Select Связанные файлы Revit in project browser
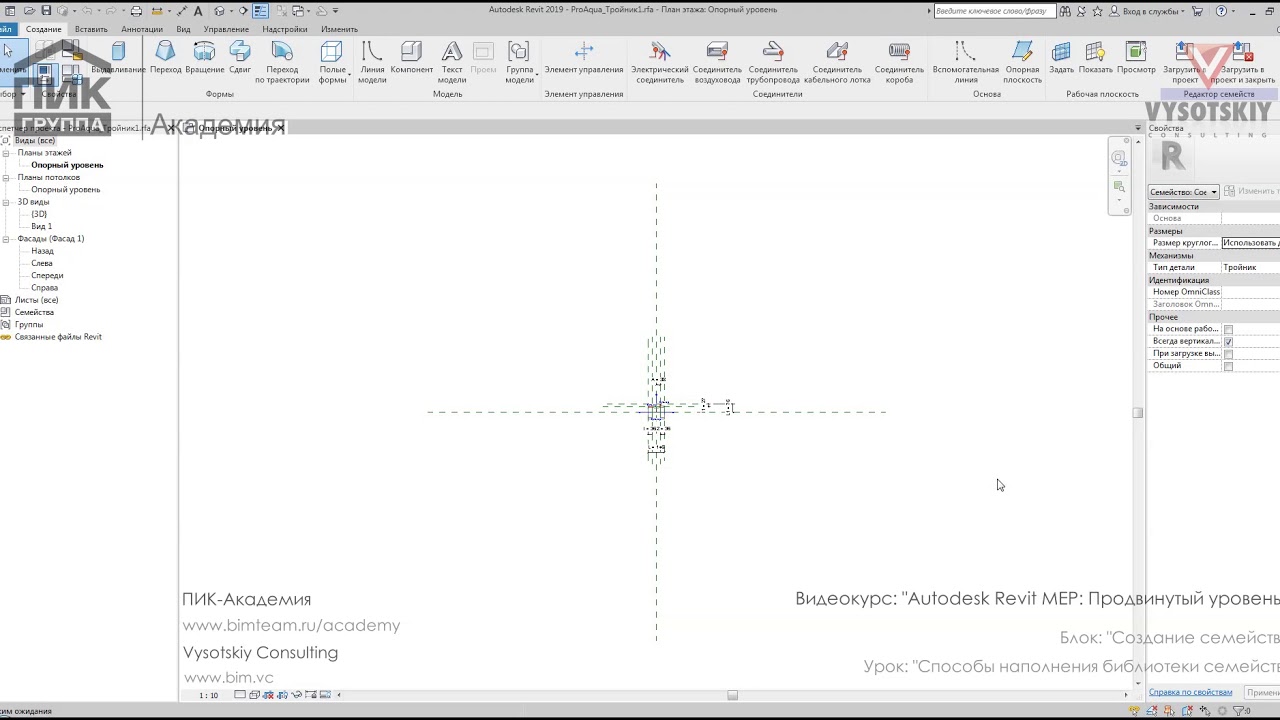 [x=58, y=337]
